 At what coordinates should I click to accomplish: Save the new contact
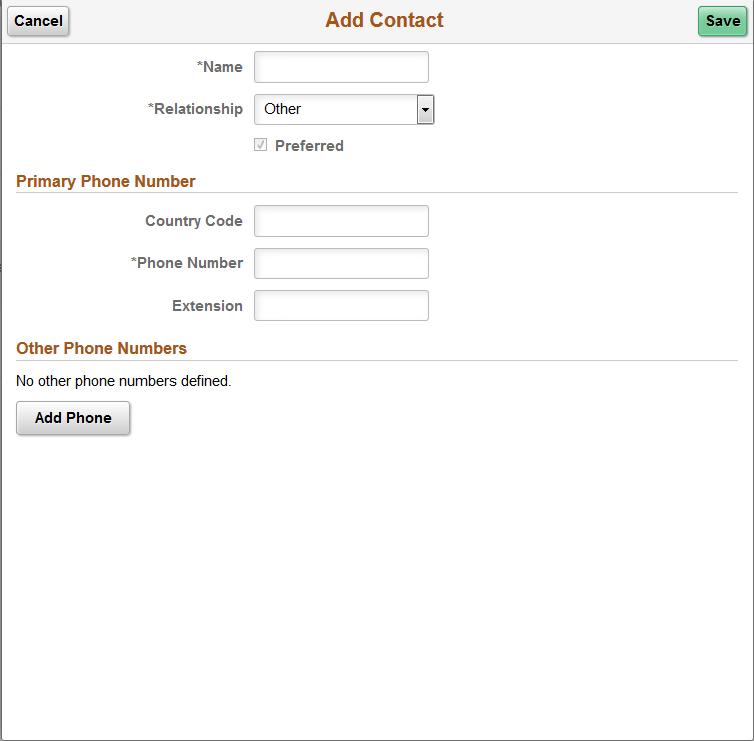[722, 21]
